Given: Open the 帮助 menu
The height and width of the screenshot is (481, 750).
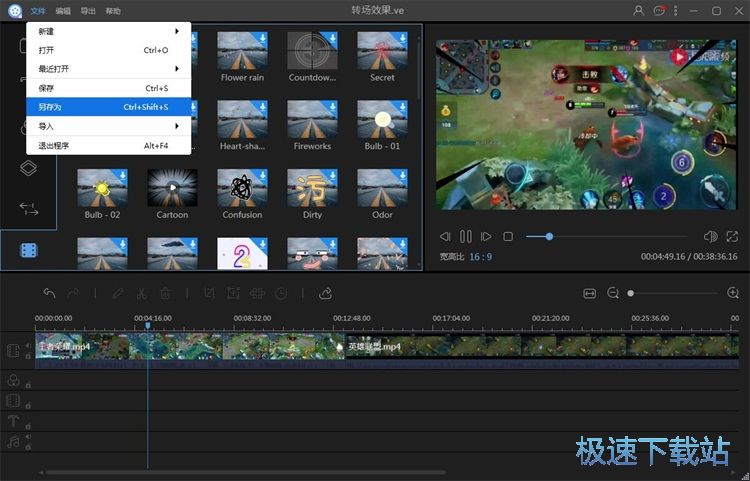Looking at the screenshot, I should tap(113, 11).
